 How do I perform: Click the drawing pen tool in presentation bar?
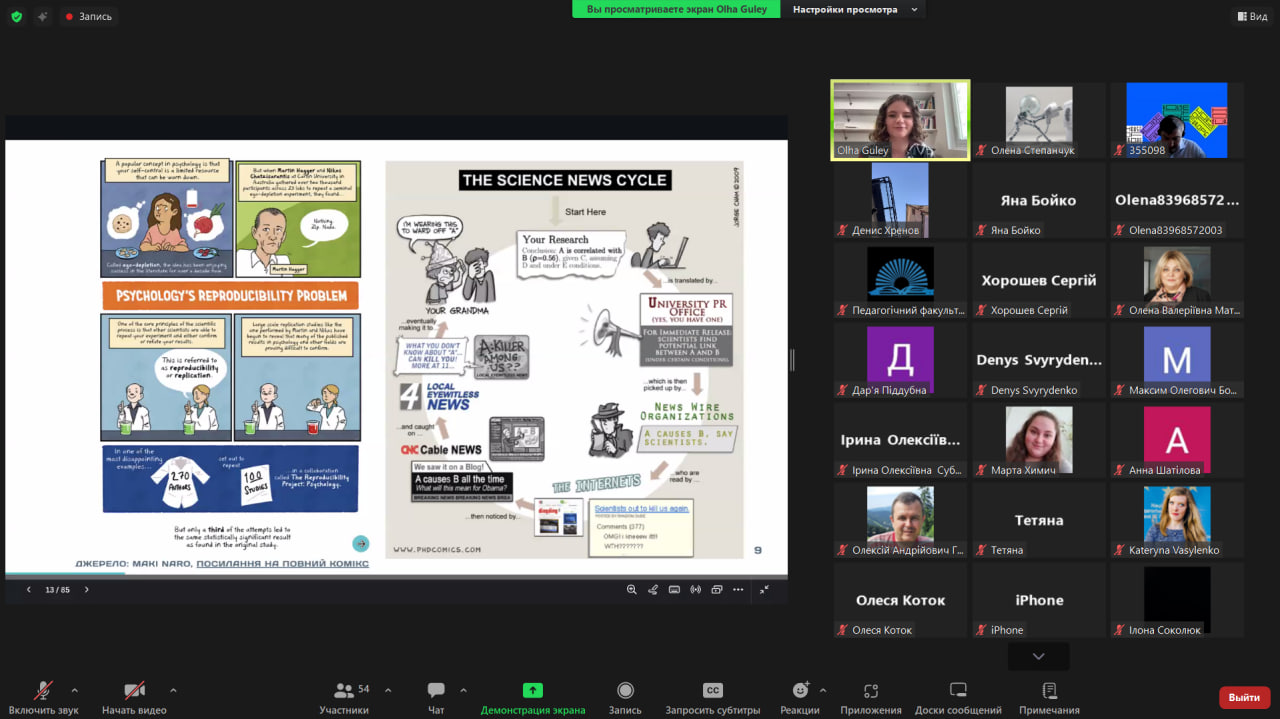[x=653, y=590]
